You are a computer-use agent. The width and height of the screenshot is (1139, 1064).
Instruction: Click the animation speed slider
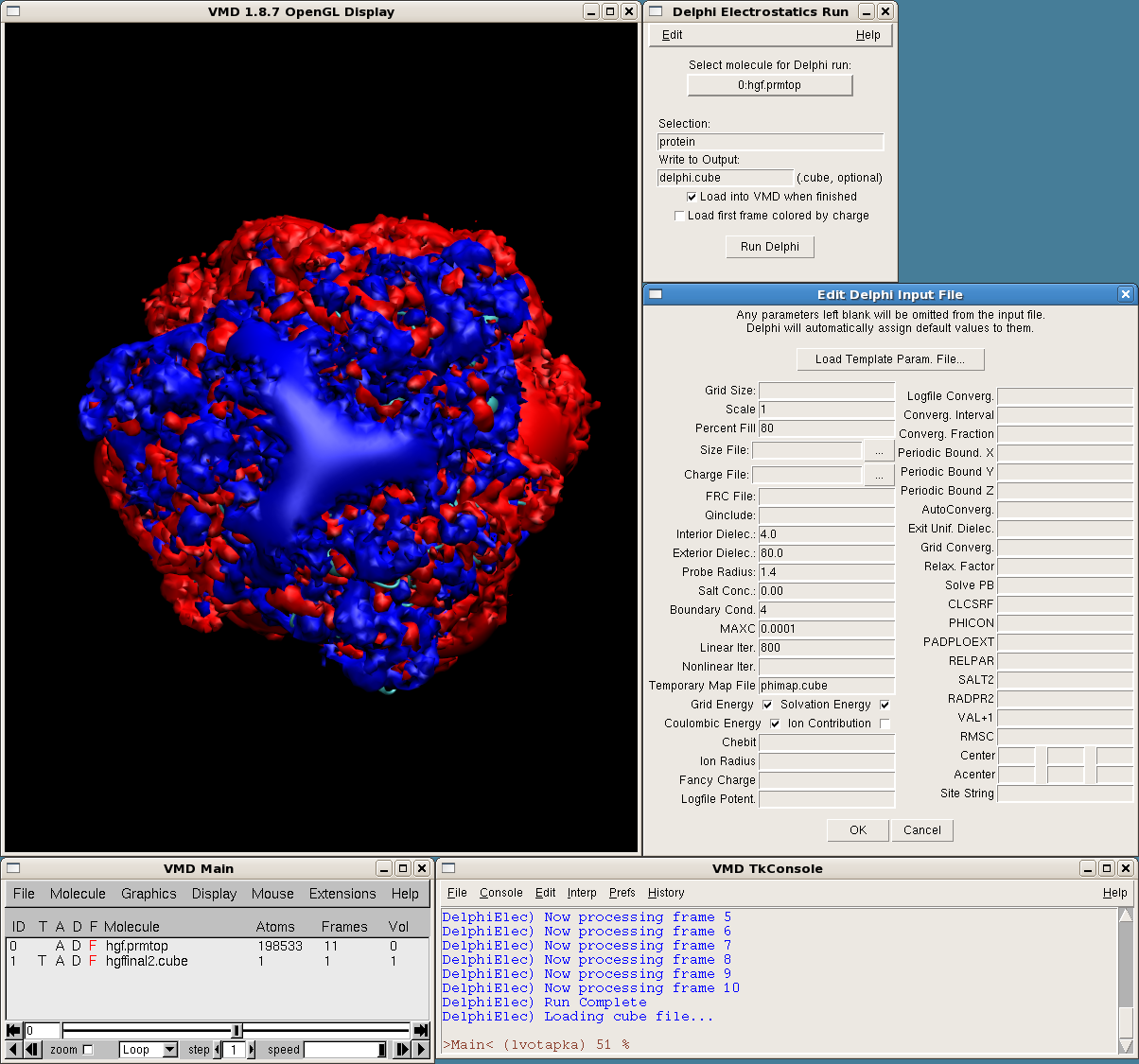pyautogui.click(x=345, y=1050)
